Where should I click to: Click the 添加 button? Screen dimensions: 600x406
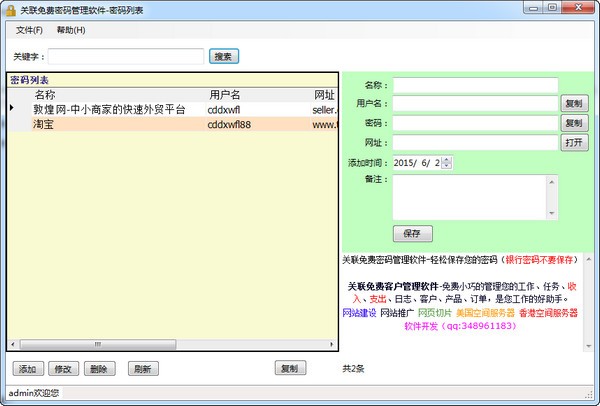[x=28, y=369]
